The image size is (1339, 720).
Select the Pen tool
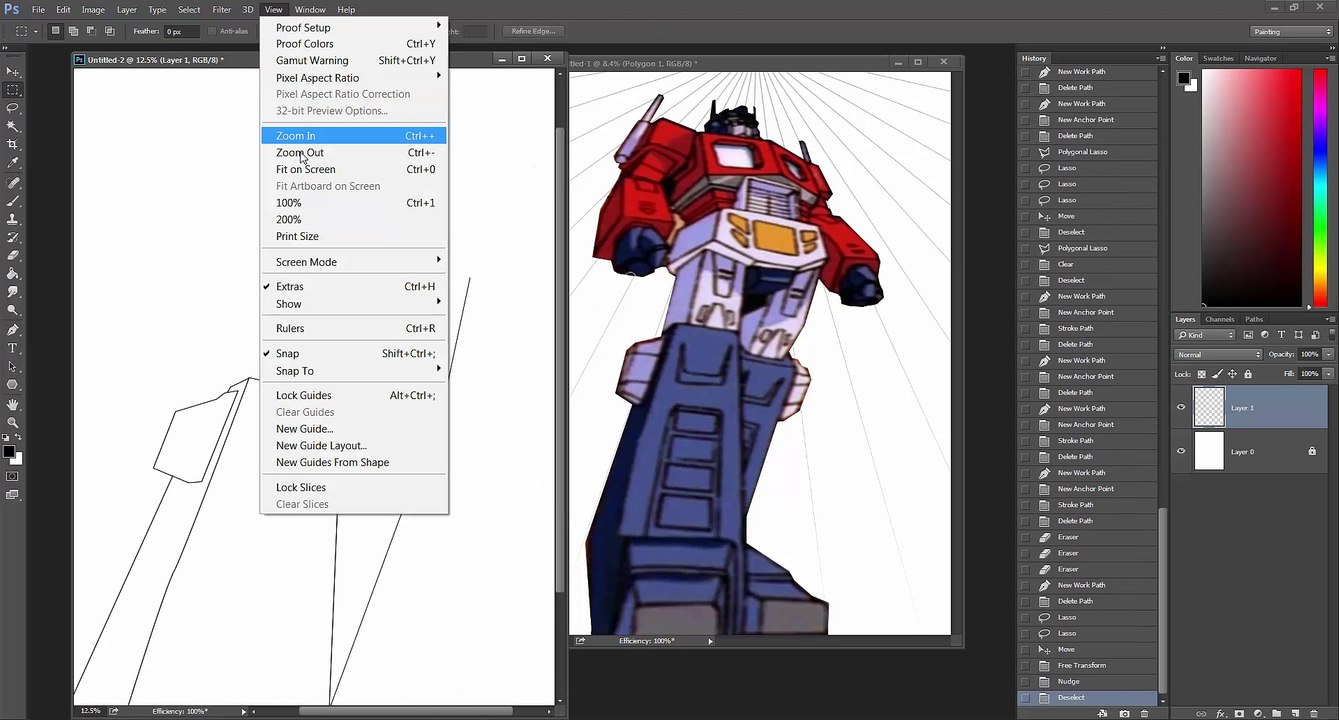click(x=13, y=330)
